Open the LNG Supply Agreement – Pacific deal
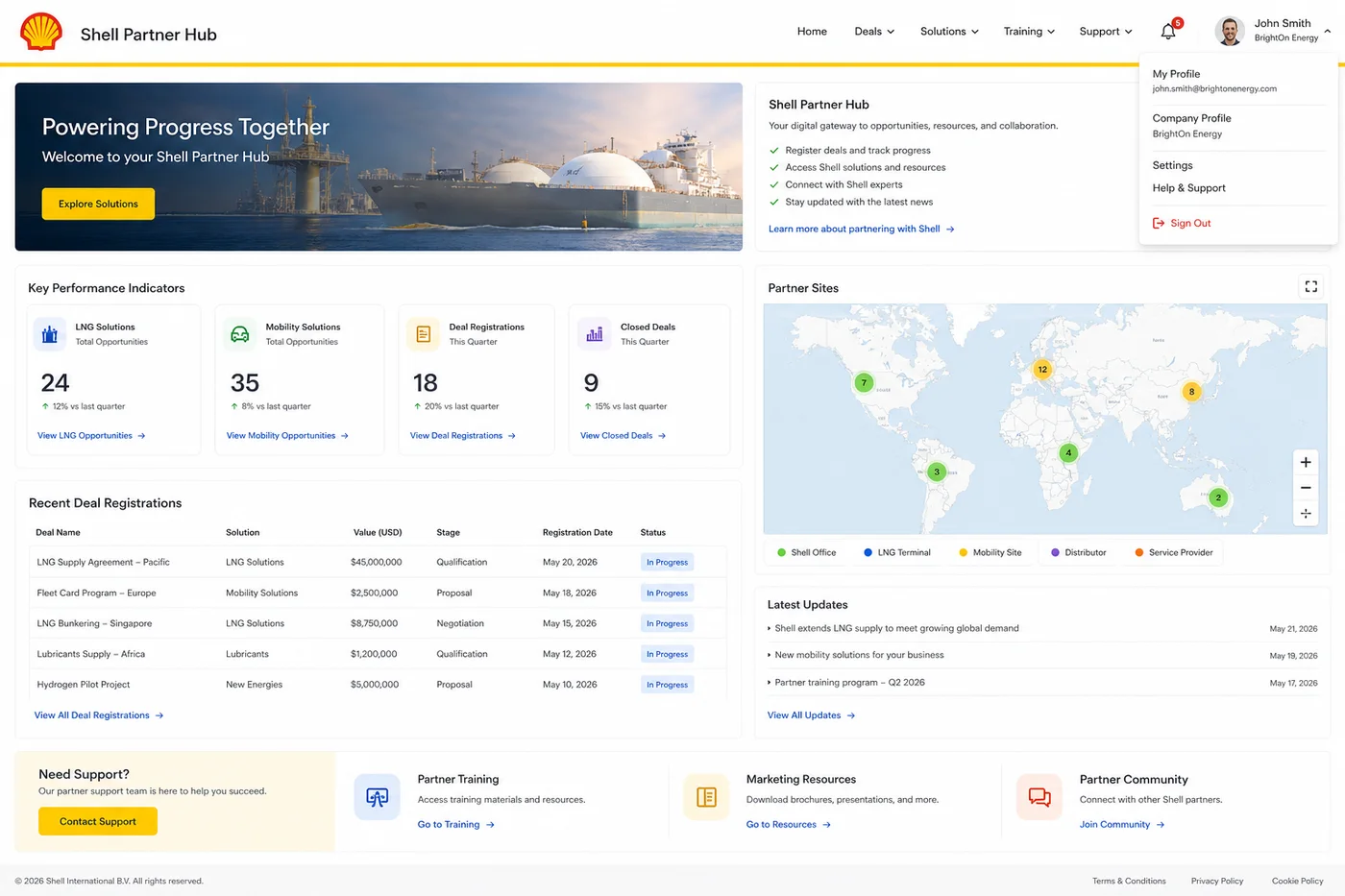The image size is (1345, 896). coord(103,562)
